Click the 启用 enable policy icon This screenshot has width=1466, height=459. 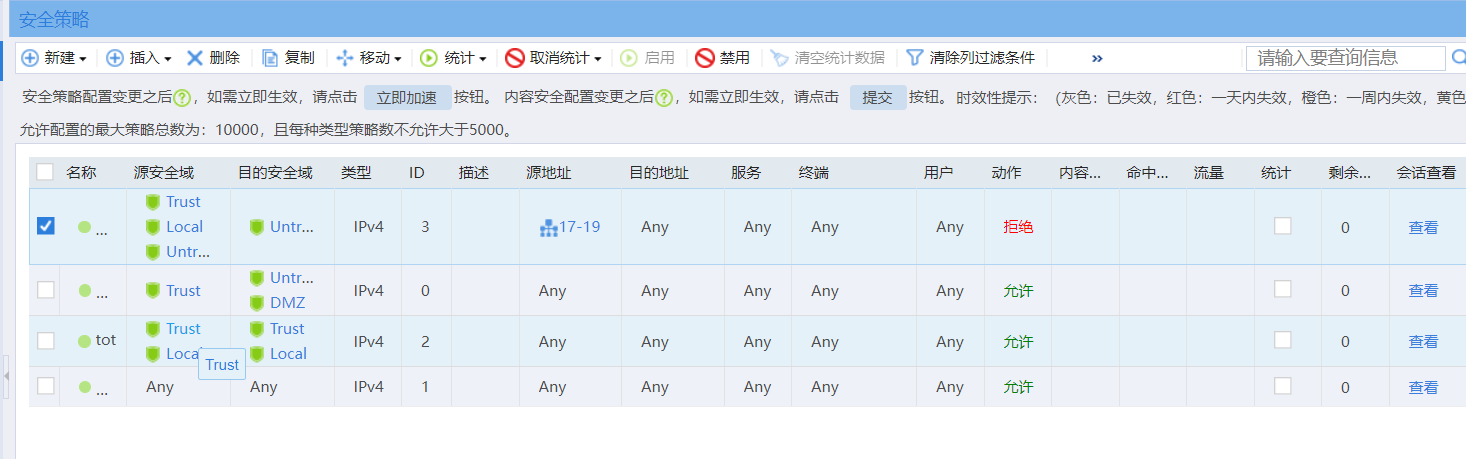coord(629,58)
